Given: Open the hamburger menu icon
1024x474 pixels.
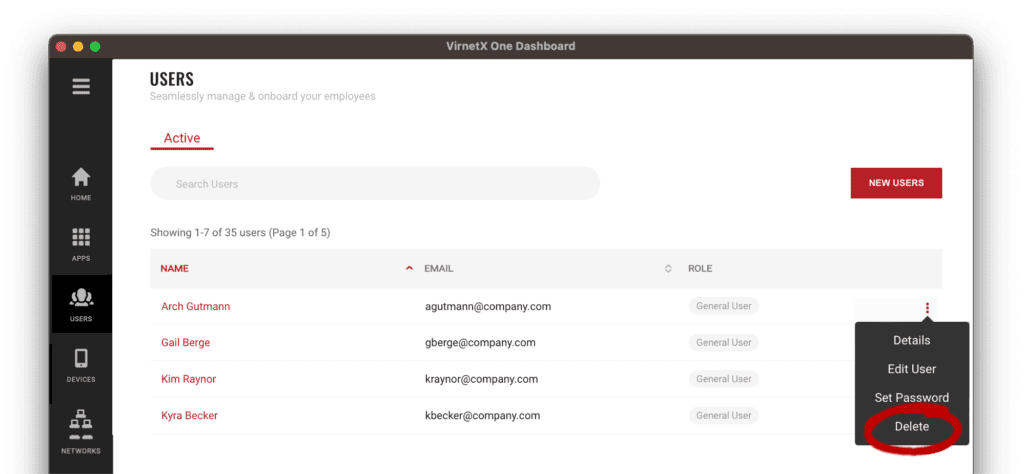Looking at the screenshot, I should click(81, 86).
